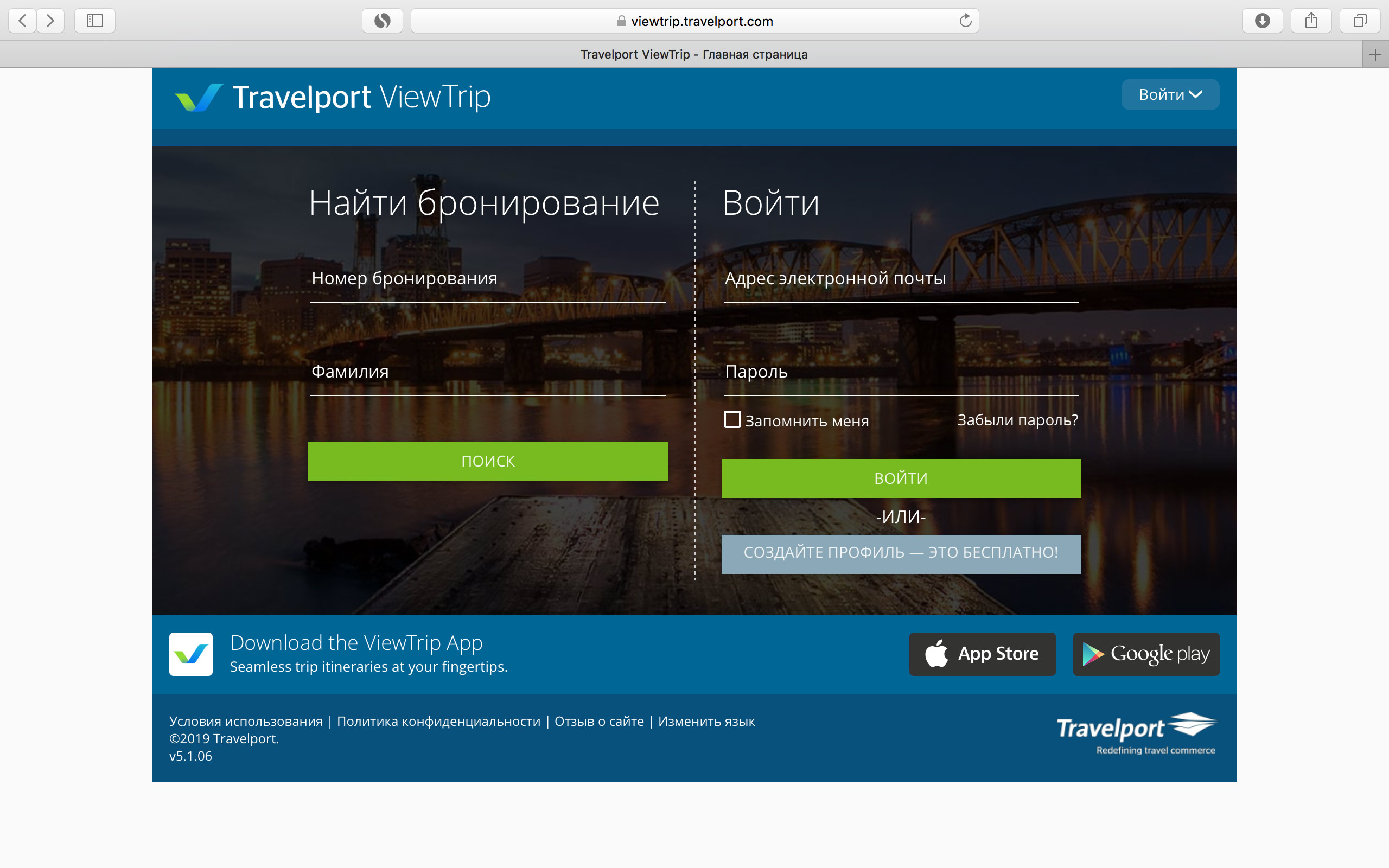The width and height of the screenshot is (1389, 868).
Task: Open the Изменить язык footer link
Action: (x=706, y=722)
